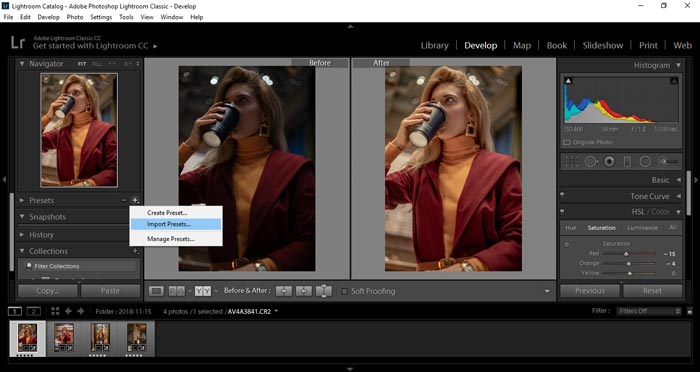700x372 pixels.
Task: Collapse the Navigator panel
Action: pyautogui.click(x=22, y=64)
